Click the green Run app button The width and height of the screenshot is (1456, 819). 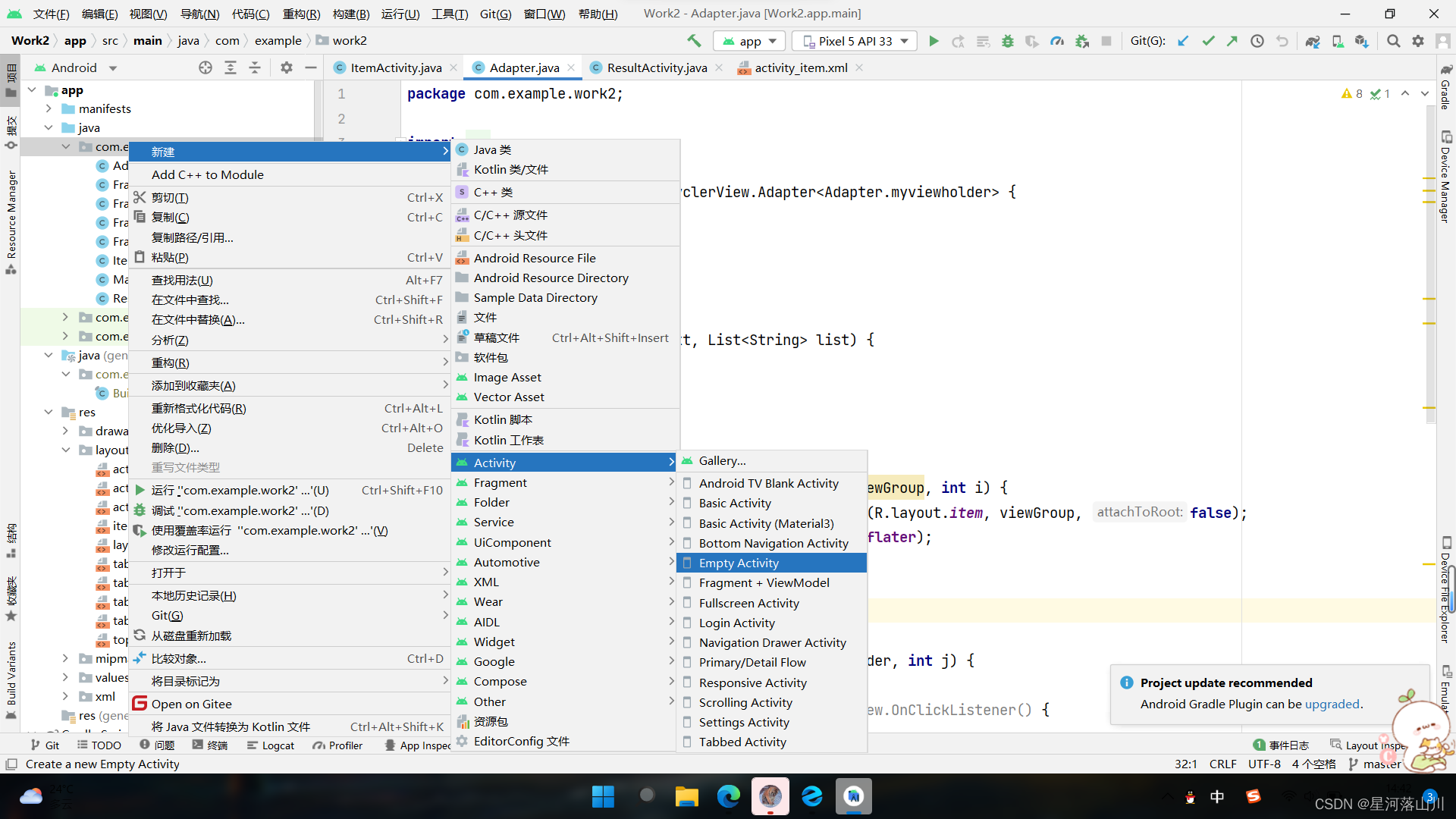tap(934, 41)
